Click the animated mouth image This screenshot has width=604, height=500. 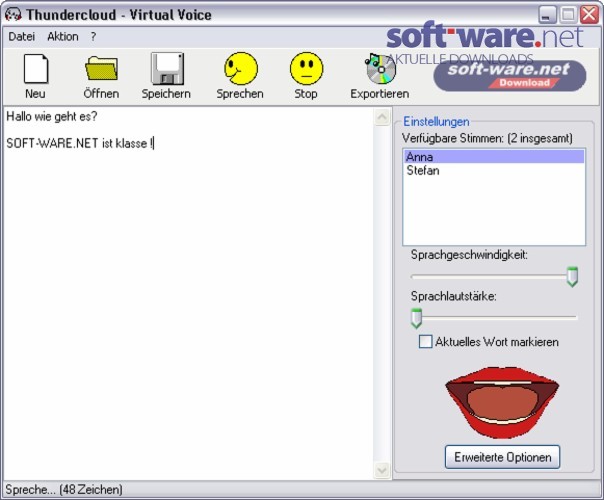(x=502, y=402)
